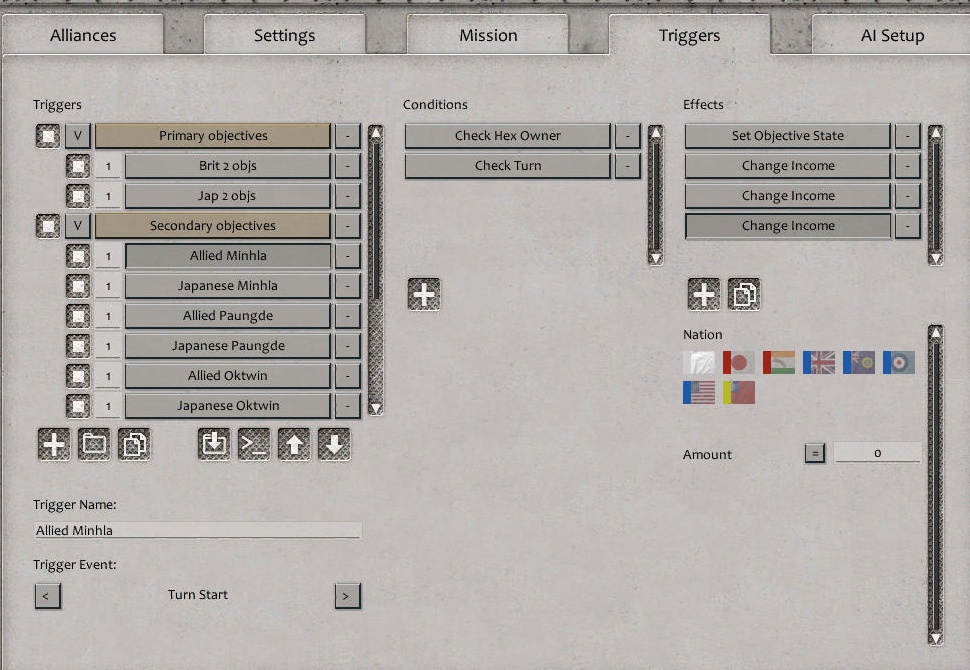Toggle checkbox for Allied Minhla

tap(78, 256)
